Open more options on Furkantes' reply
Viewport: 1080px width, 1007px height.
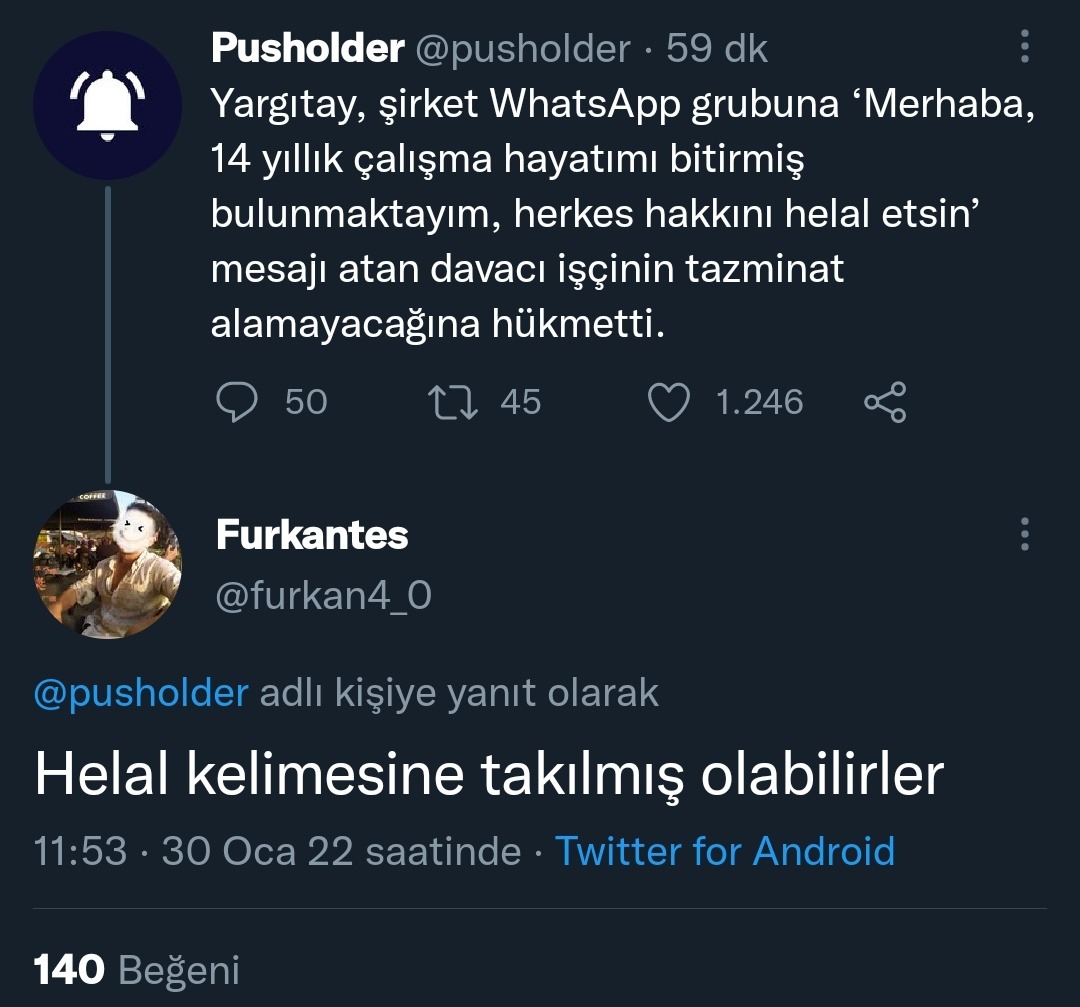tap(1024, 534)
